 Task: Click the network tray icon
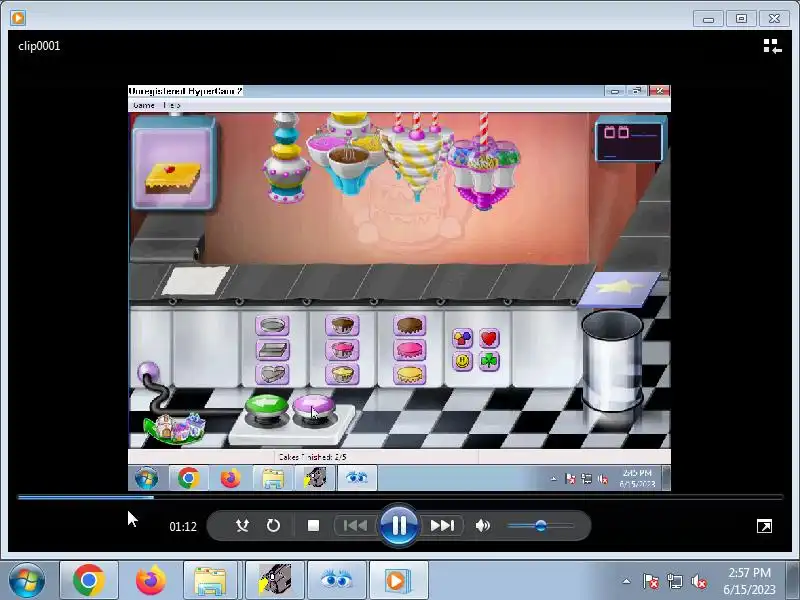point(674,581)
